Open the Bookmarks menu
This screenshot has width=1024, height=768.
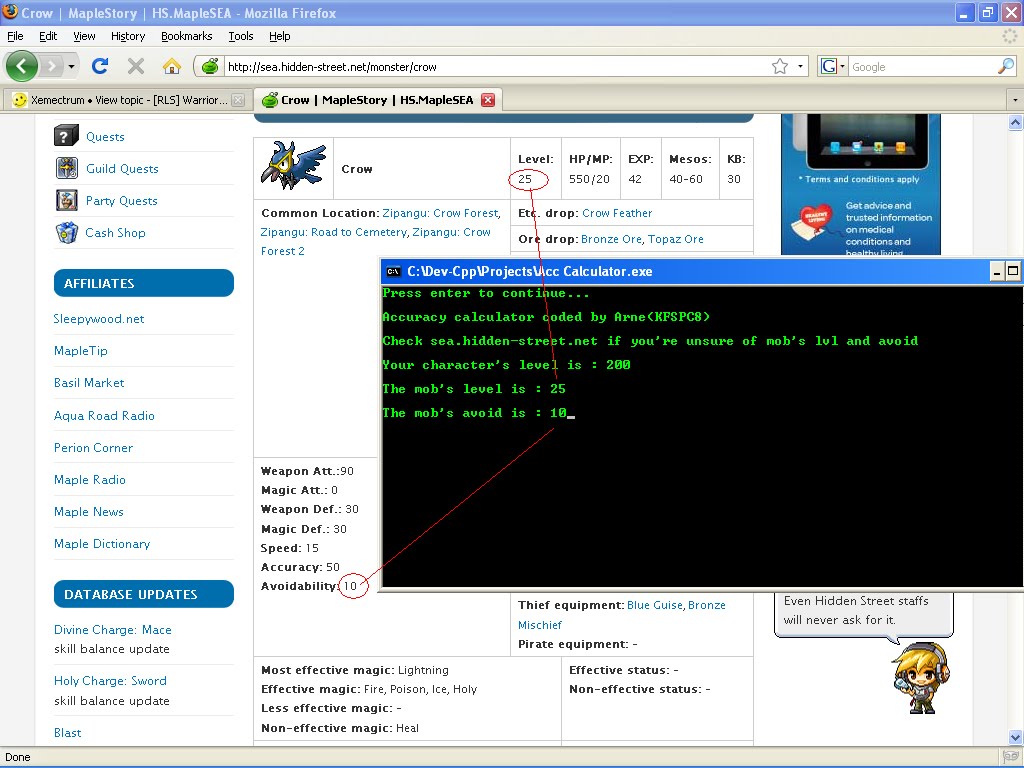pyautogui.click(x=187, y=36)
